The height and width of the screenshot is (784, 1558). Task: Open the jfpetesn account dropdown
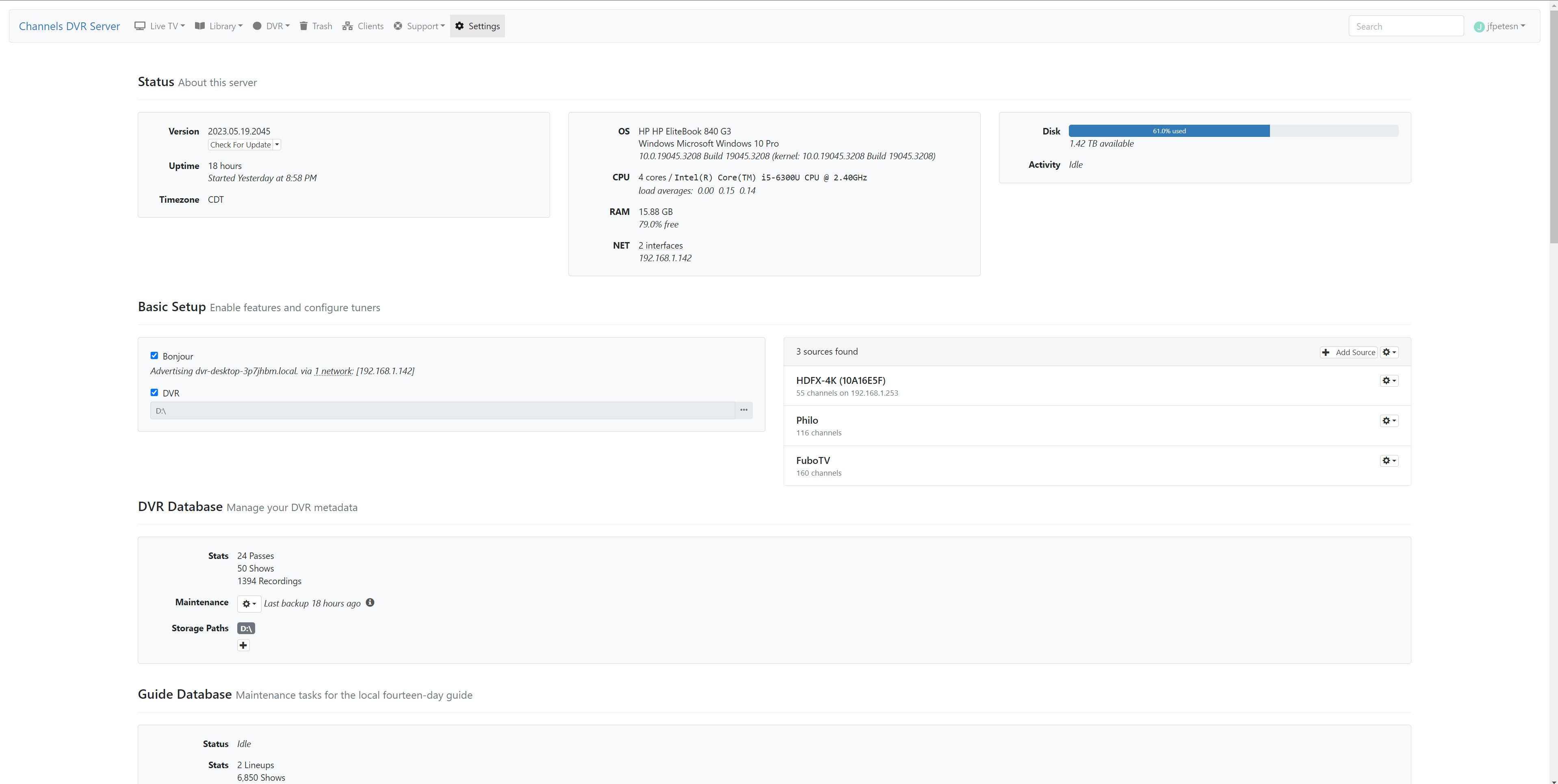1500,26
